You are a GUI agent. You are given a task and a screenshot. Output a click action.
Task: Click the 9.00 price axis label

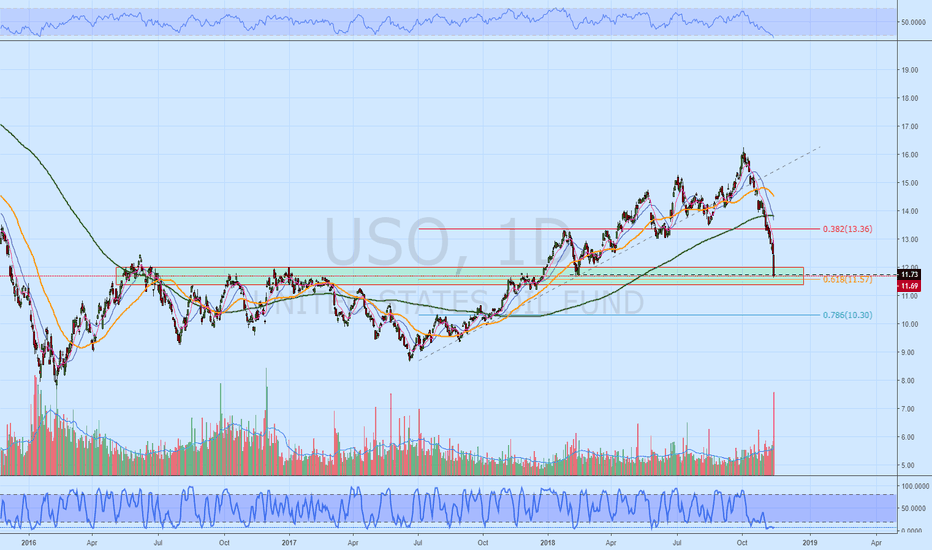[x=910, y=353]
